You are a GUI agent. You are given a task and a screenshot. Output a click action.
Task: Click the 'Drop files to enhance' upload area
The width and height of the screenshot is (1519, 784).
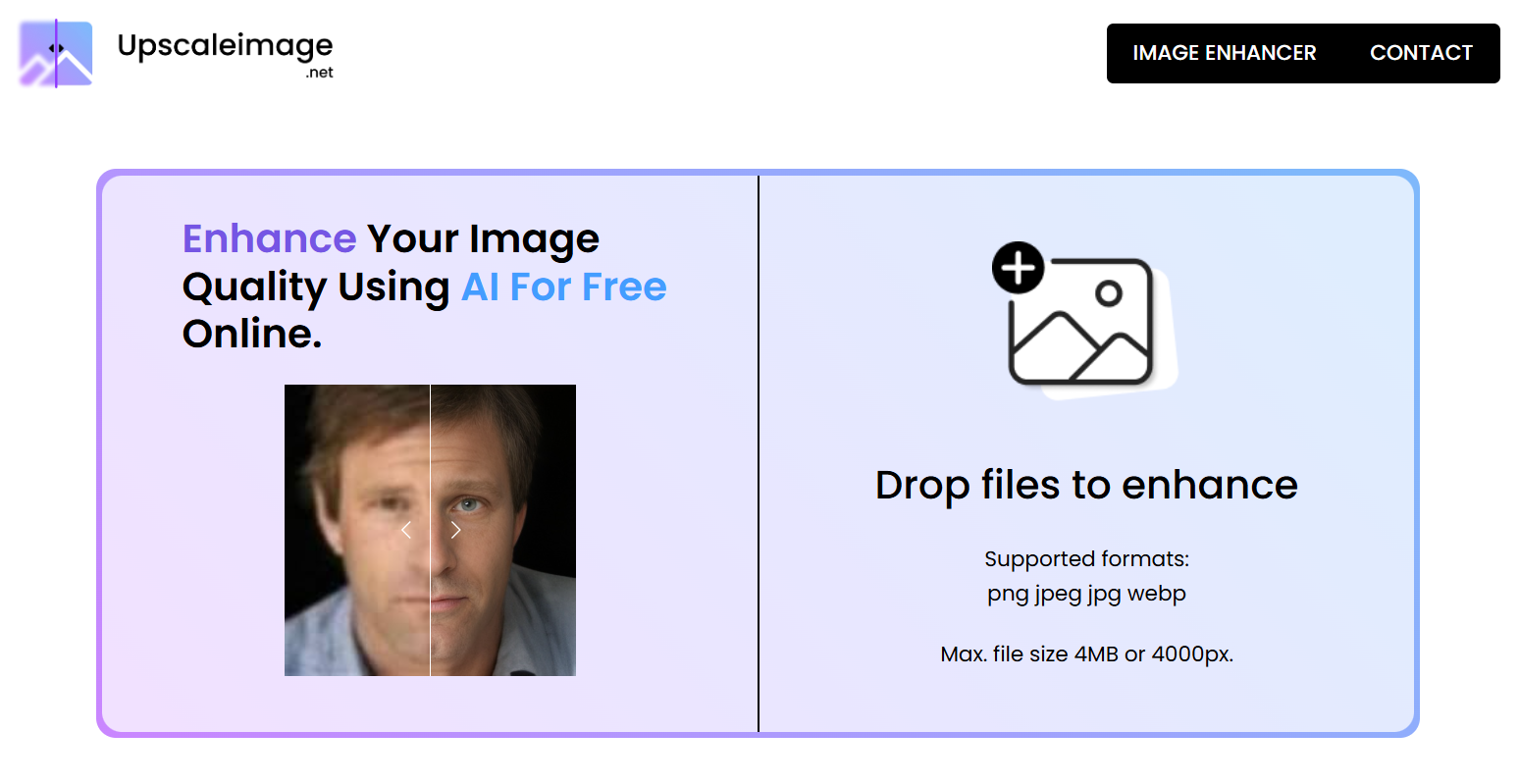[1086, 485]
